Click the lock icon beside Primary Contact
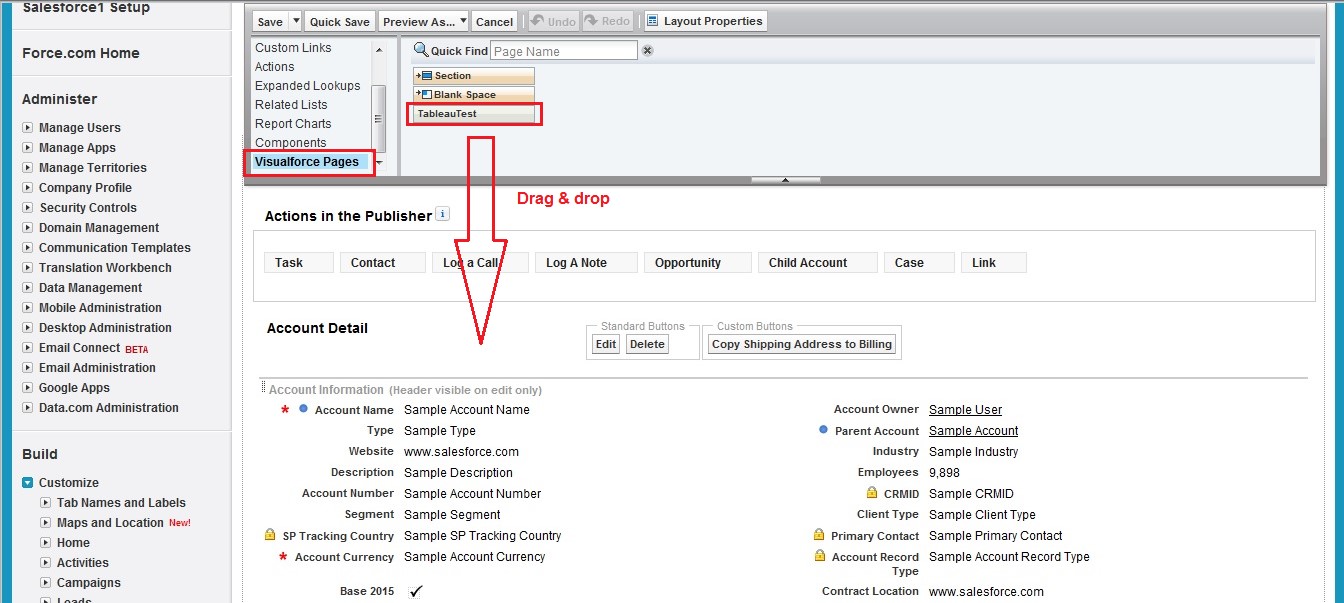Screen dimensions: 1344x603 pyautogui.click(x=819, y=535)
